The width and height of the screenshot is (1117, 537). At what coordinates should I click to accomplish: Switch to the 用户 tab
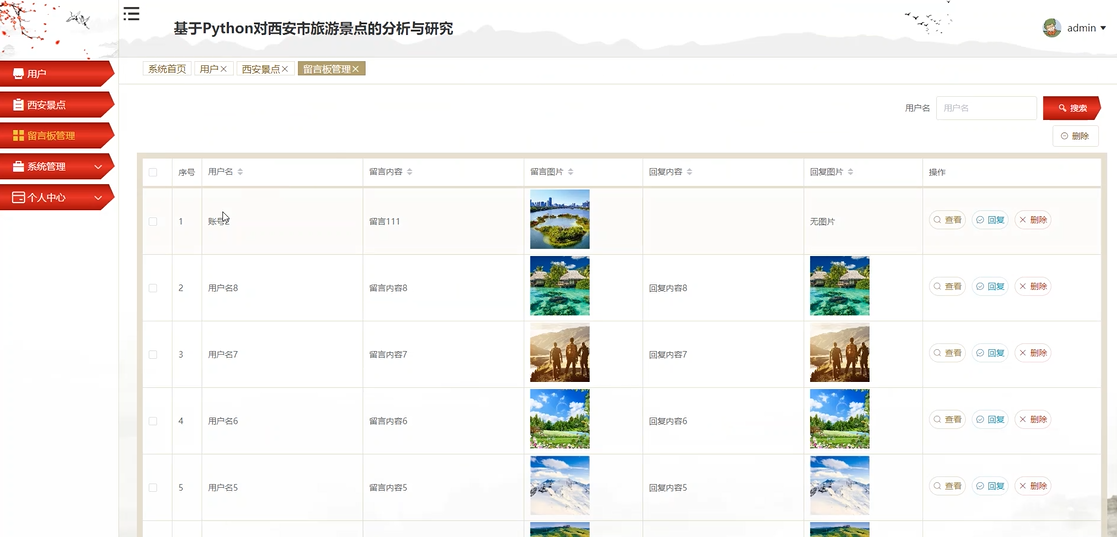(x=209, y=69)
